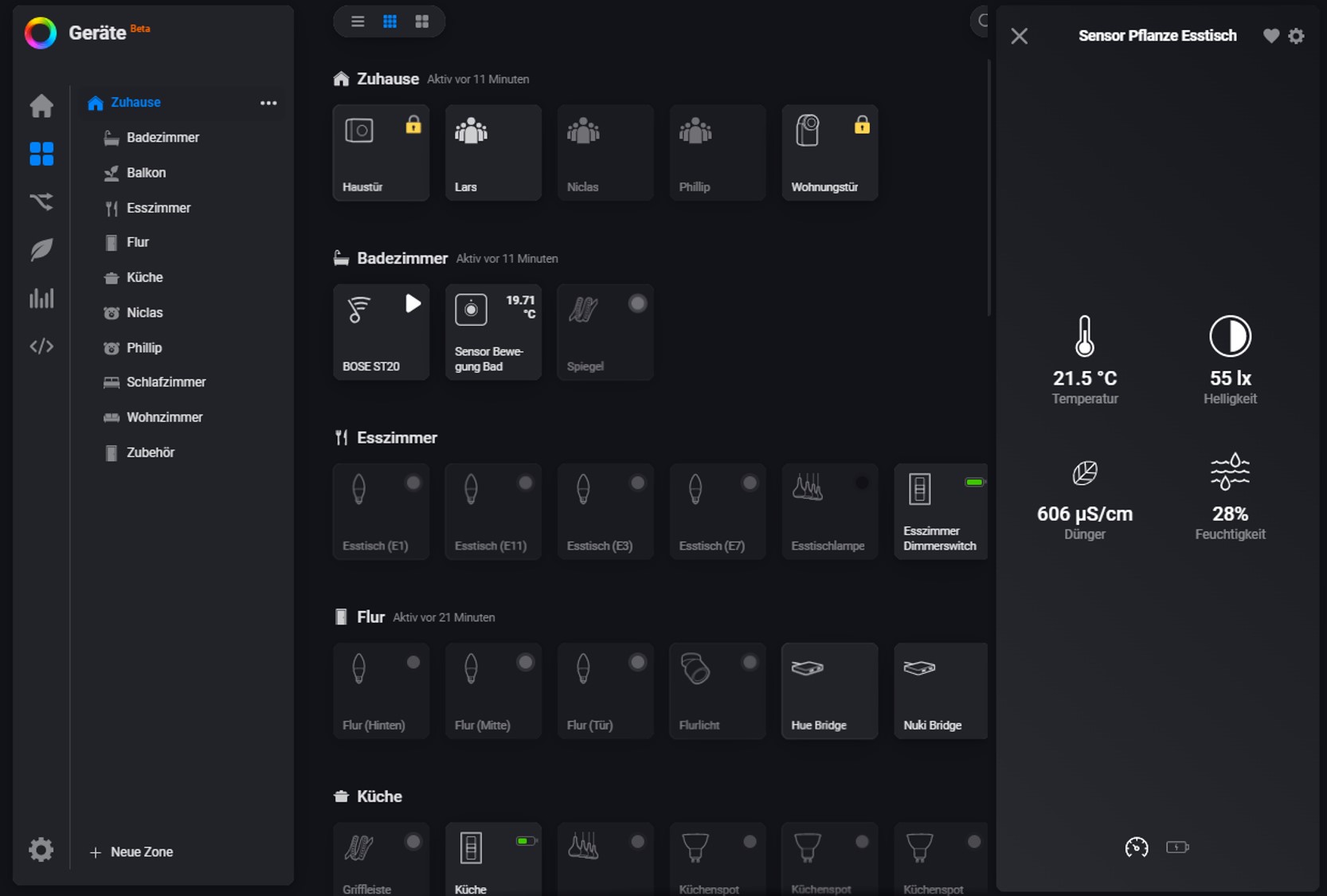The width and height of the screenshot is (1327, 896).
Task: Toggle the Esstisch (E3) bulb tile
Action: coord(605,511)
